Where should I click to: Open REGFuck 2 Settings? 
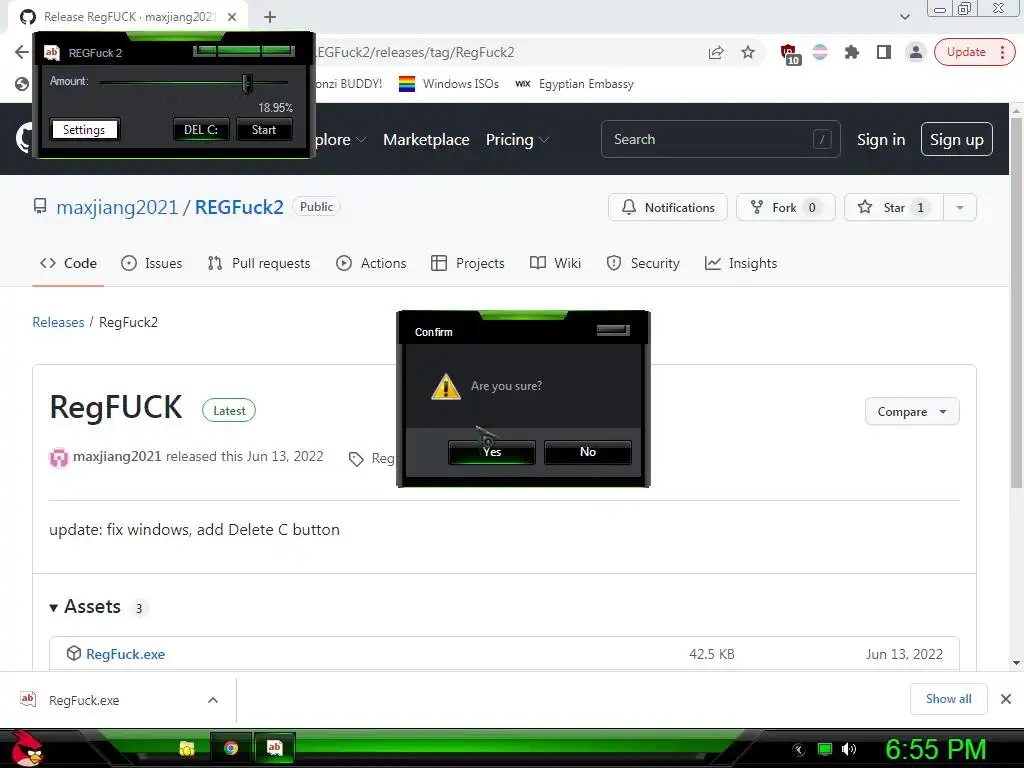pos(84,129)
